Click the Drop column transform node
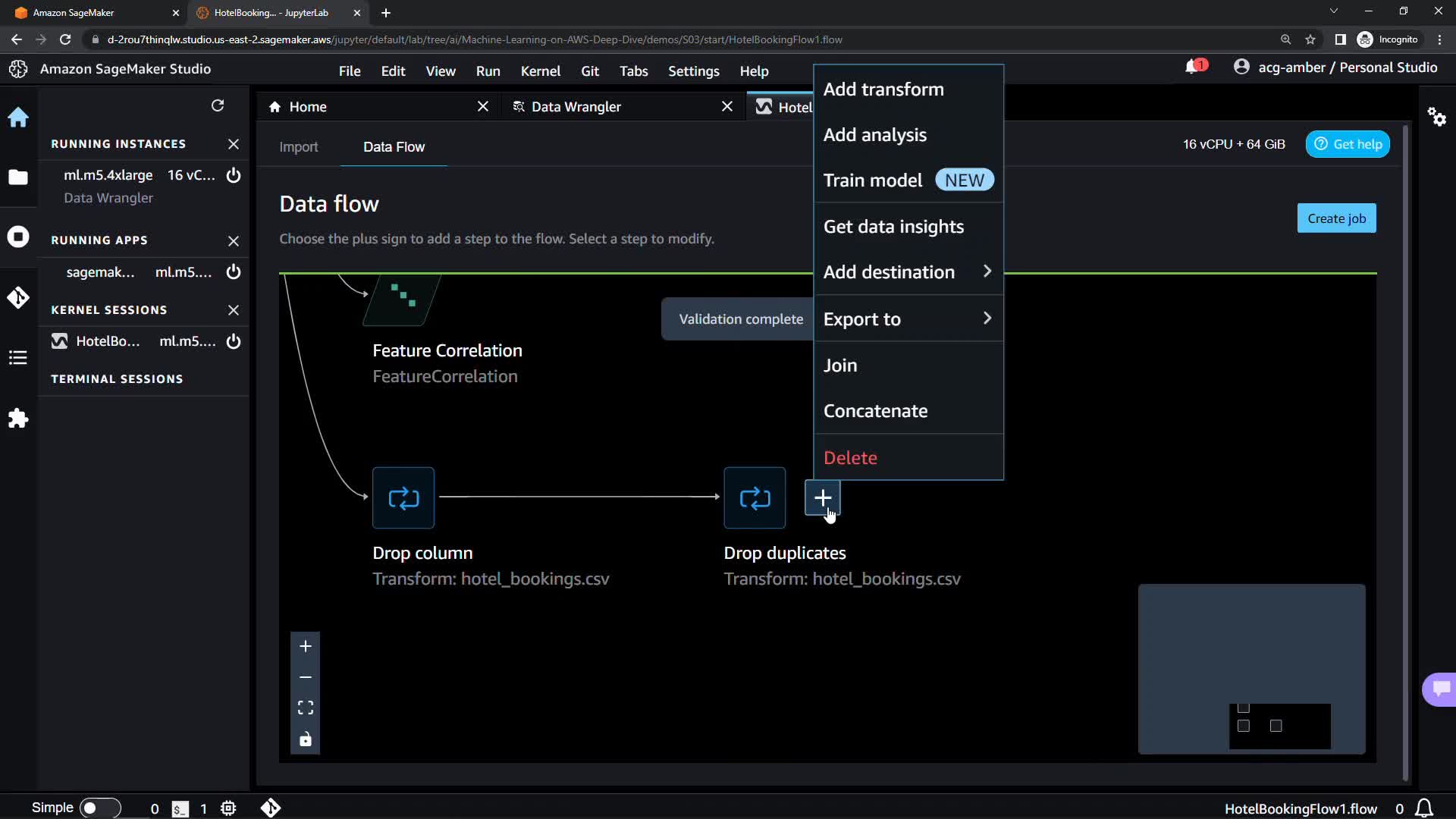1456x819 pixels. click(x=403, y=498)
